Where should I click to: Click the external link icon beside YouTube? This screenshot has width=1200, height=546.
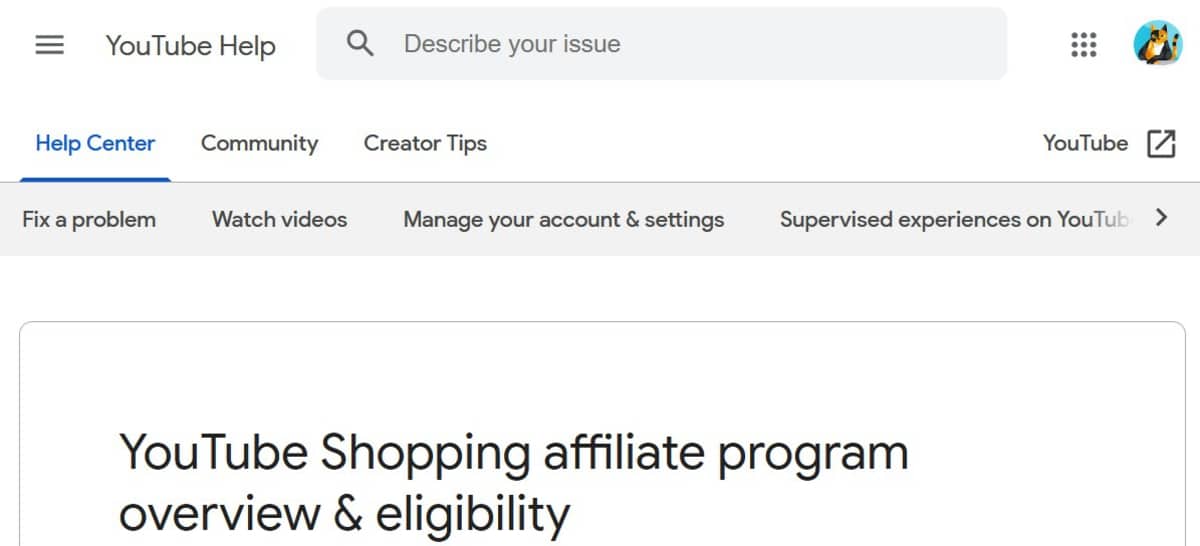tap(1160, 143)
